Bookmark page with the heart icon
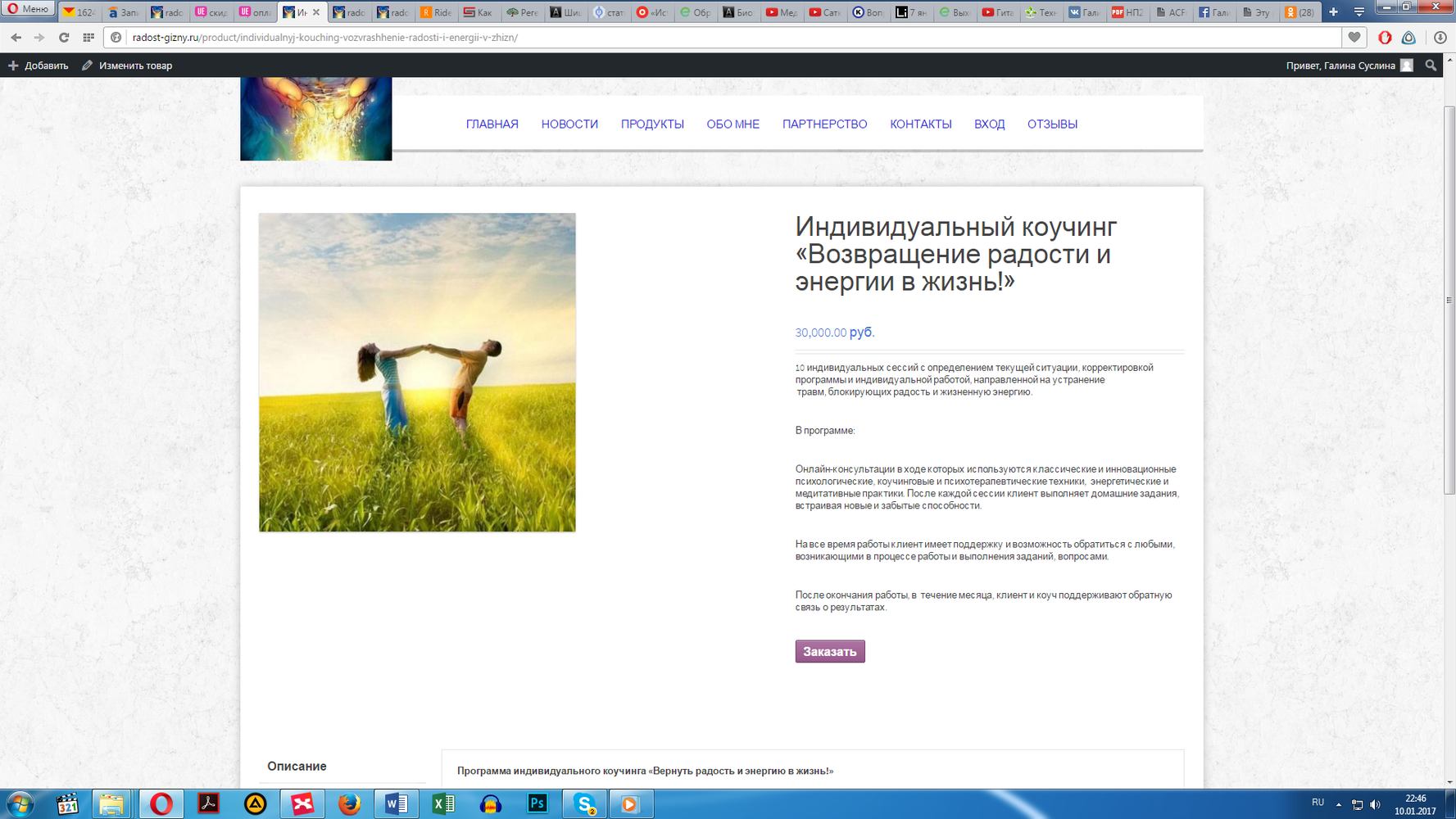Viewport: 1456px width, 819px height. coord(1354,38)
